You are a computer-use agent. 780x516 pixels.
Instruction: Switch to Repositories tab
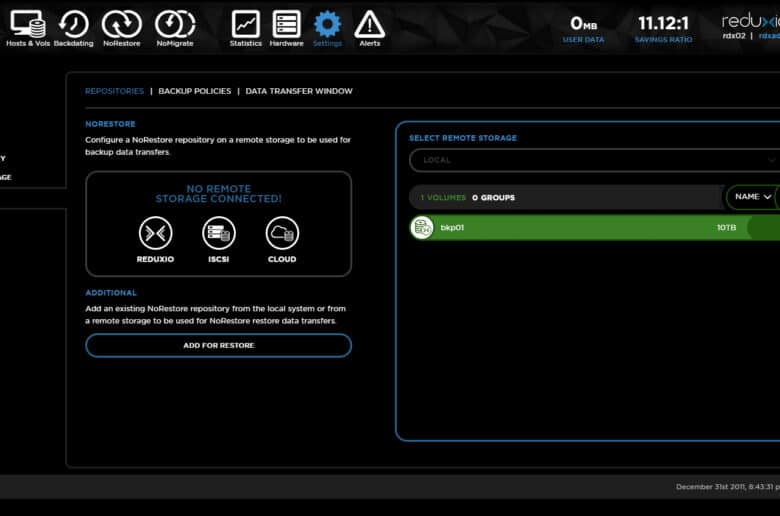pyautogui.click(x=114, y=91)
